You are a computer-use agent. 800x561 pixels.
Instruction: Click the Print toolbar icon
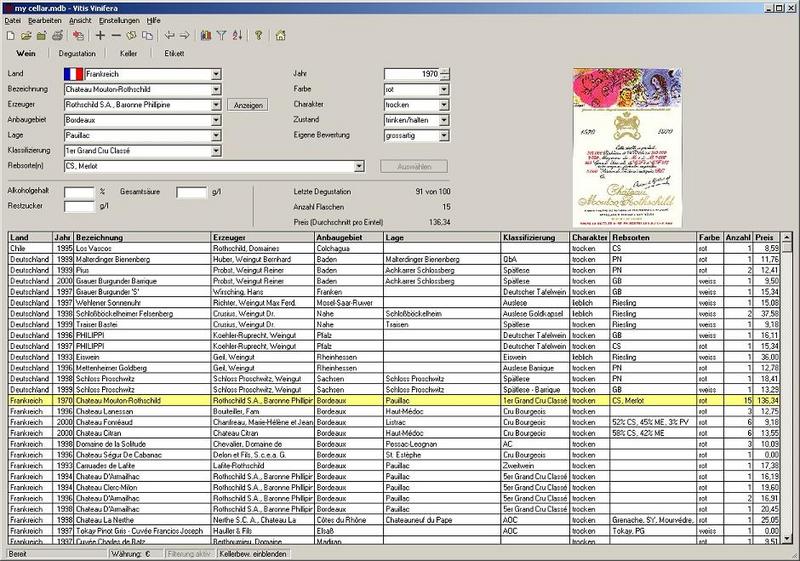tap(58, 36)
